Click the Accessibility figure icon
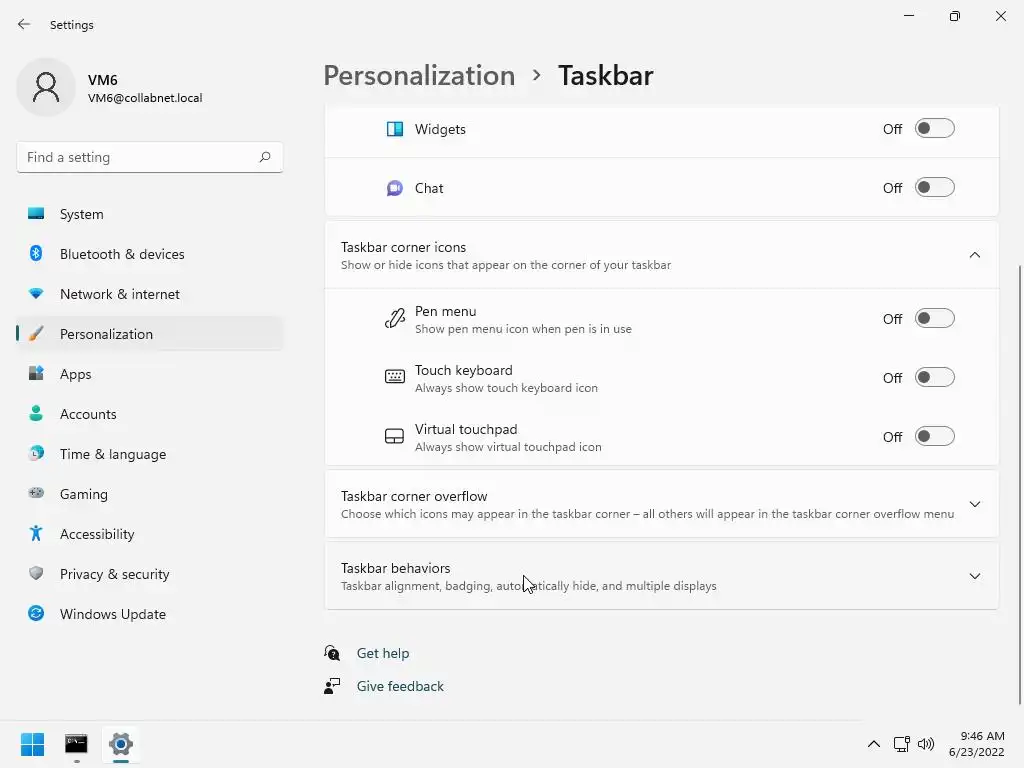 click(x=36, y=534)
